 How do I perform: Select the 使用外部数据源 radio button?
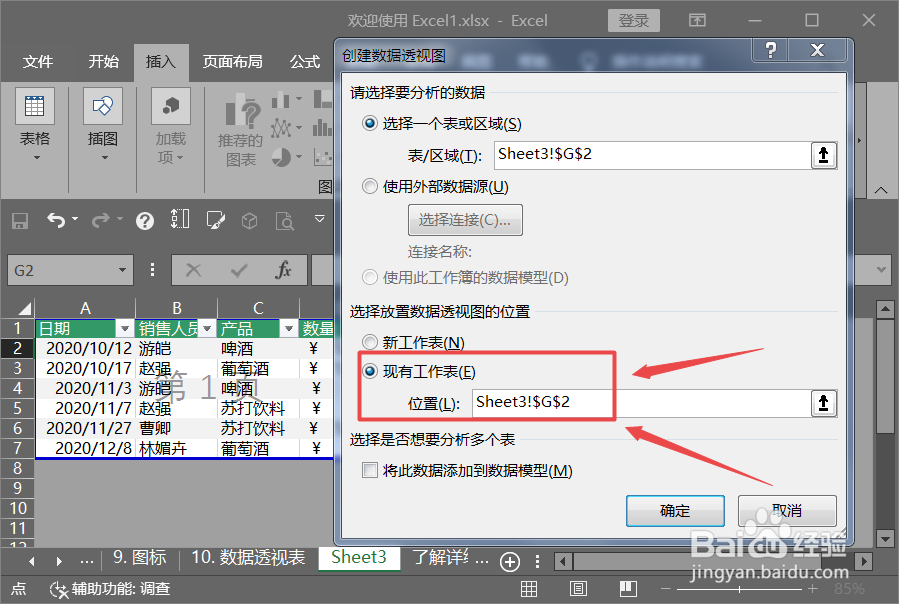coord(369,186)
